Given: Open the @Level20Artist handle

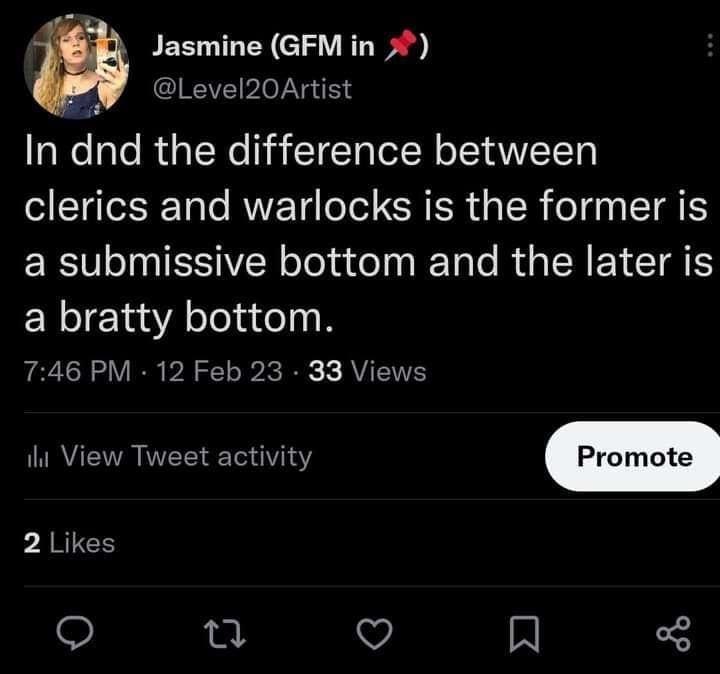Looking at the screenshot, I should coord(251,89).
